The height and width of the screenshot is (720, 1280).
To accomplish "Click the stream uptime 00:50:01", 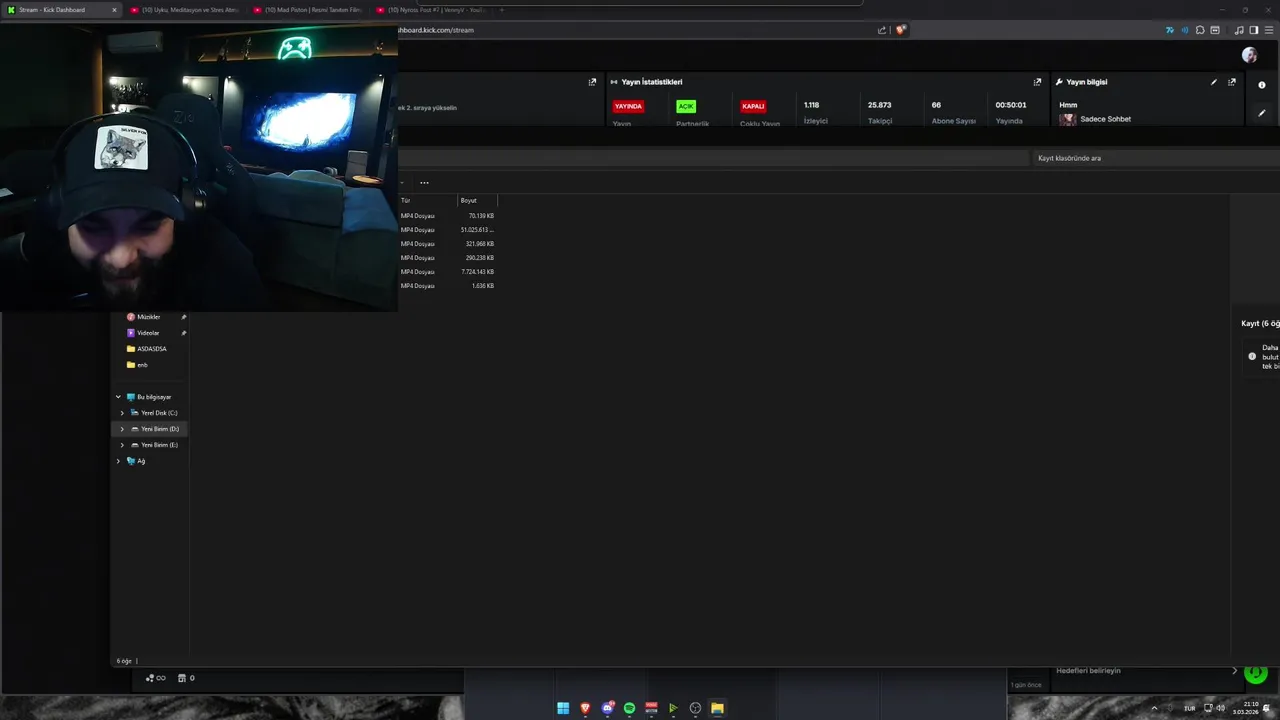I will (1010, 105).
